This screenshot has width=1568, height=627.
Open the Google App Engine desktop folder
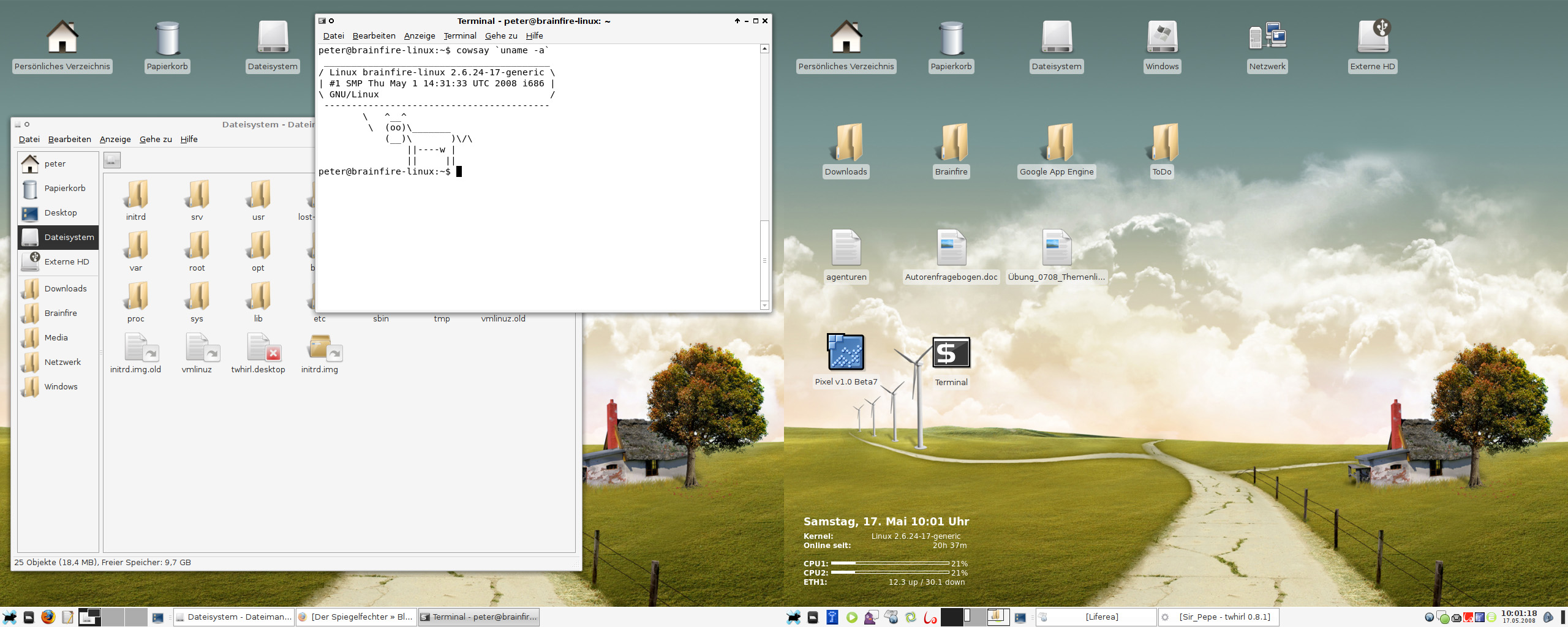[x=1056, y=143]
